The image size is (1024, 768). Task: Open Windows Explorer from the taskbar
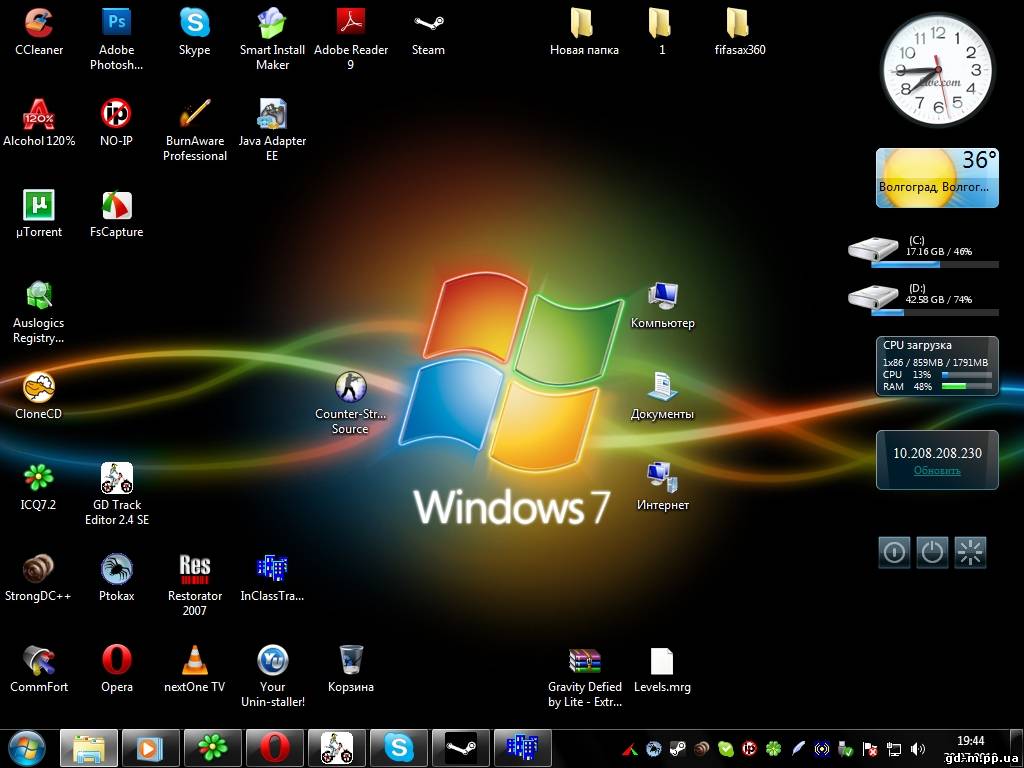tap(89, 748)
